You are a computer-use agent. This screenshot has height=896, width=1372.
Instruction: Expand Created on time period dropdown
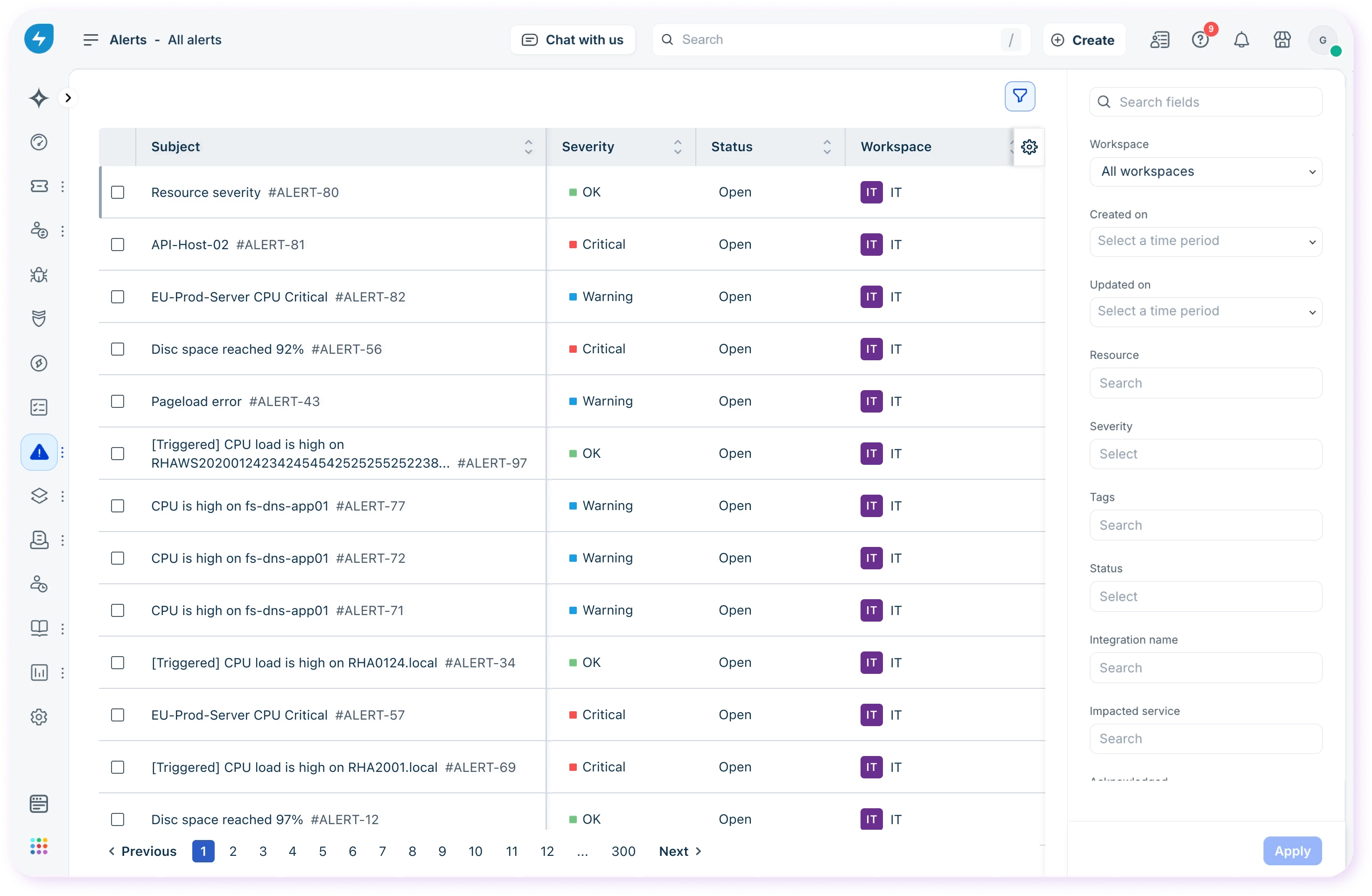click(x=1205, y=241)
